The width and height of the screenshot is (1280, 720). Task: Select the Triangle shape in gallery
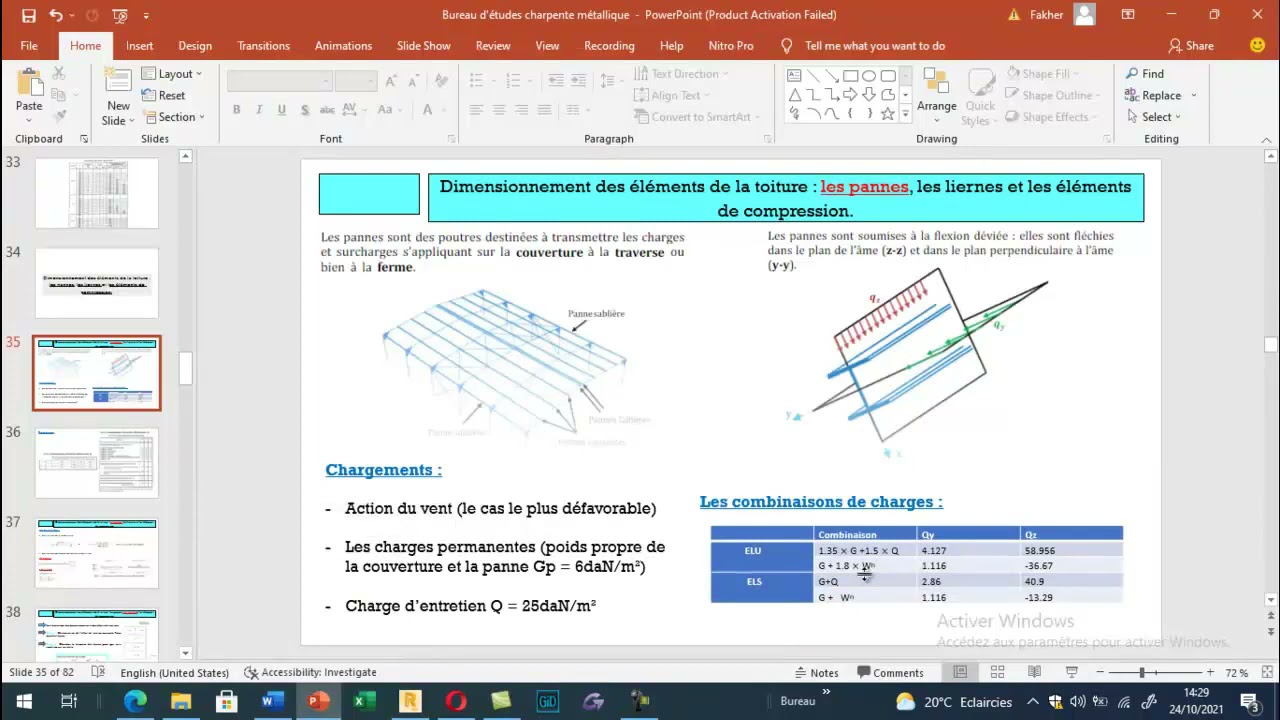(x=794, y=95)
